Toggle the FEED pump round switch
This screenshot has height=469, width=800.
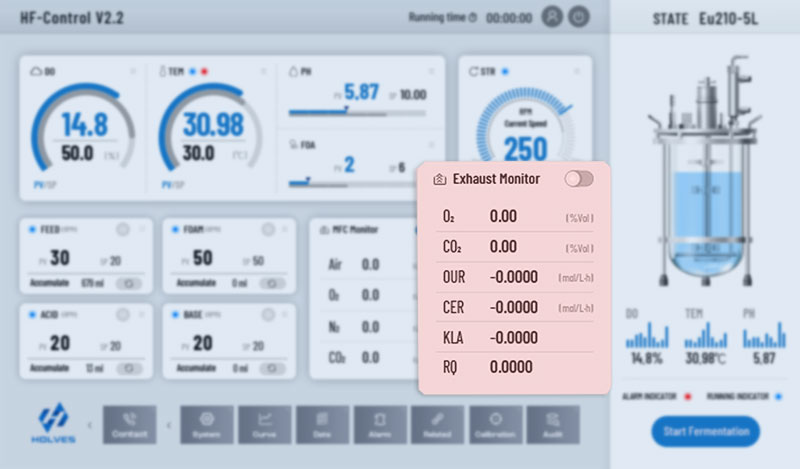(x=122, y=230)
